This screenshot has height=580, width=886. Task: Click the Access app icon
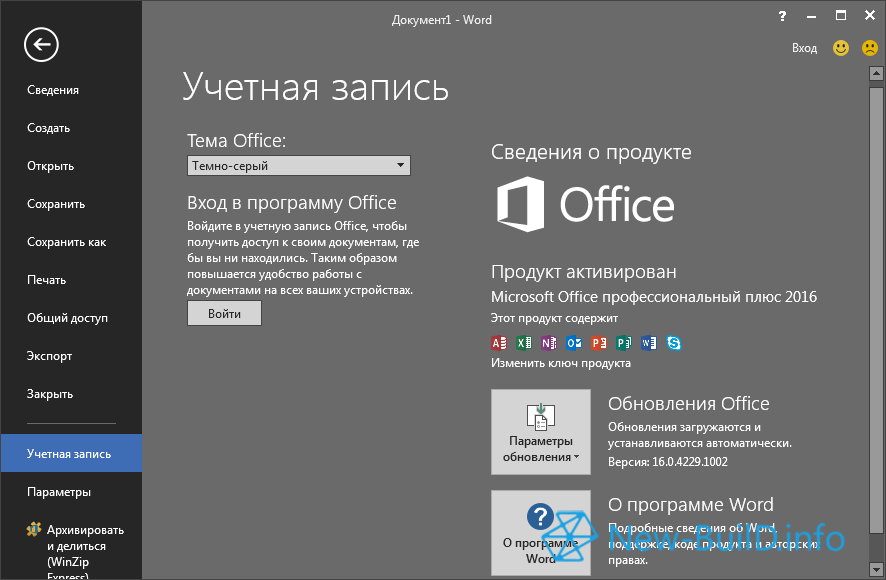click(498, 343)
